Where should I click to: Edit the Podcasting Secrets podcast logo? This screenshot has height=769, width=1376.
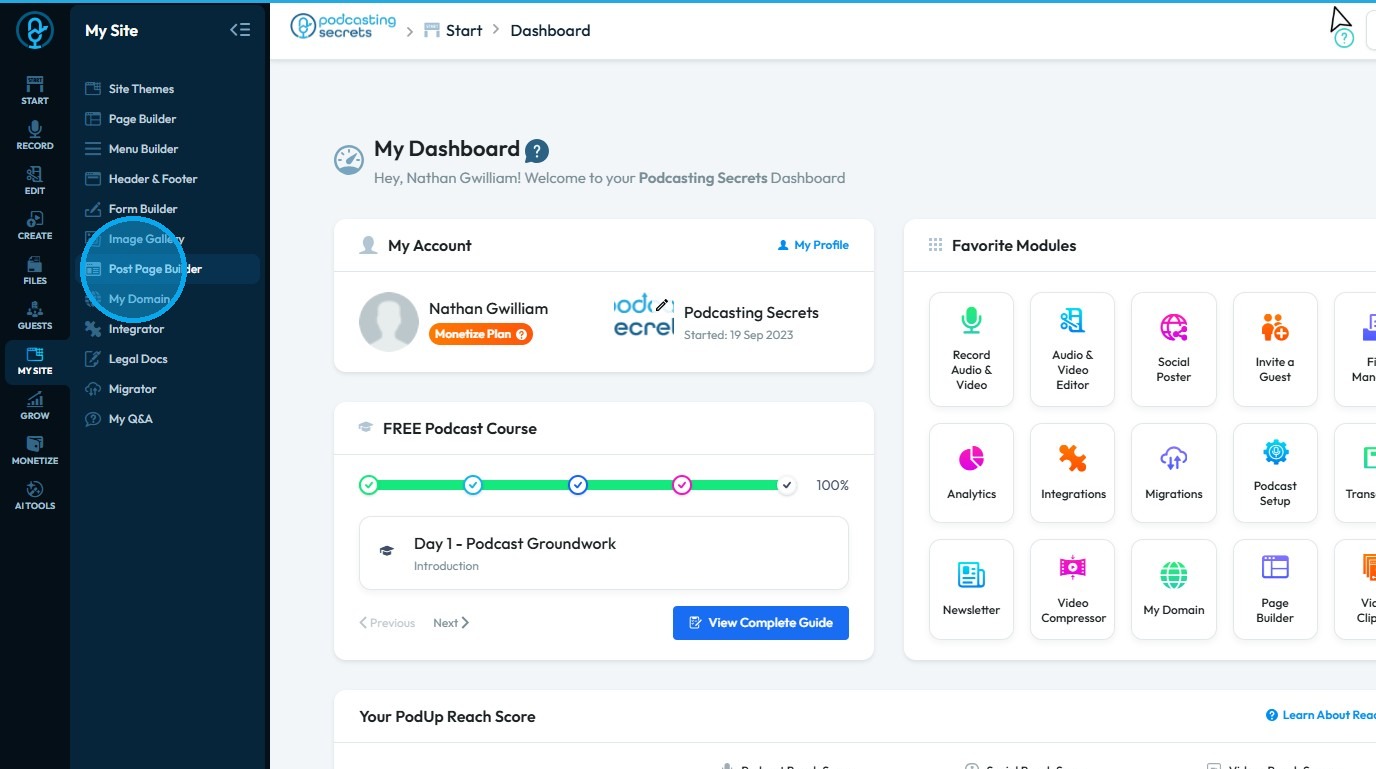click(661, 305)
